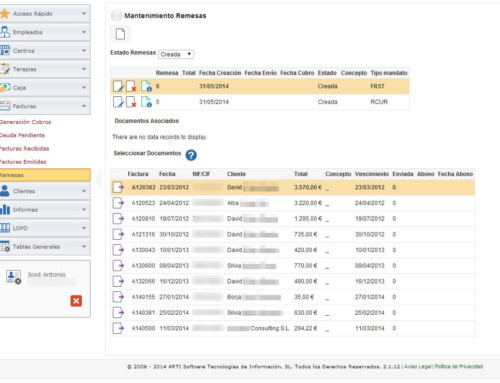The width and height of the screenshot is (500, 383).
Task: Click the 294,22 € total amount
Action: click(305, 328)
